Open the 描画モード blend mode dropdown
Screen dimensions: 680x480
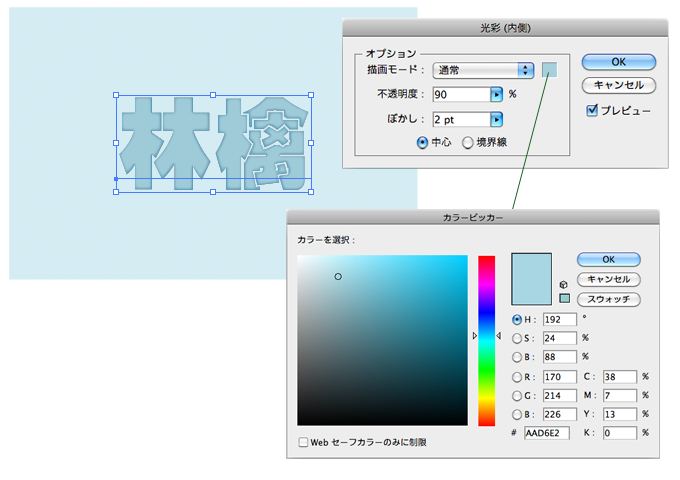(x=484, y=70)
